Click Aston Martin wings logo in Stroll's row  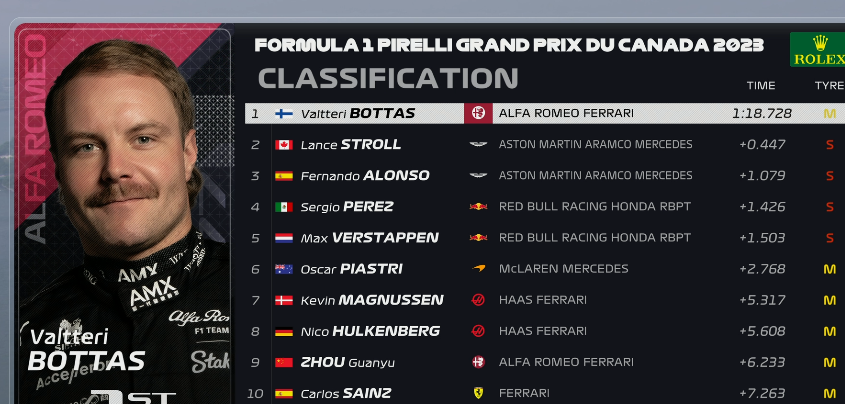coord(478,144)
